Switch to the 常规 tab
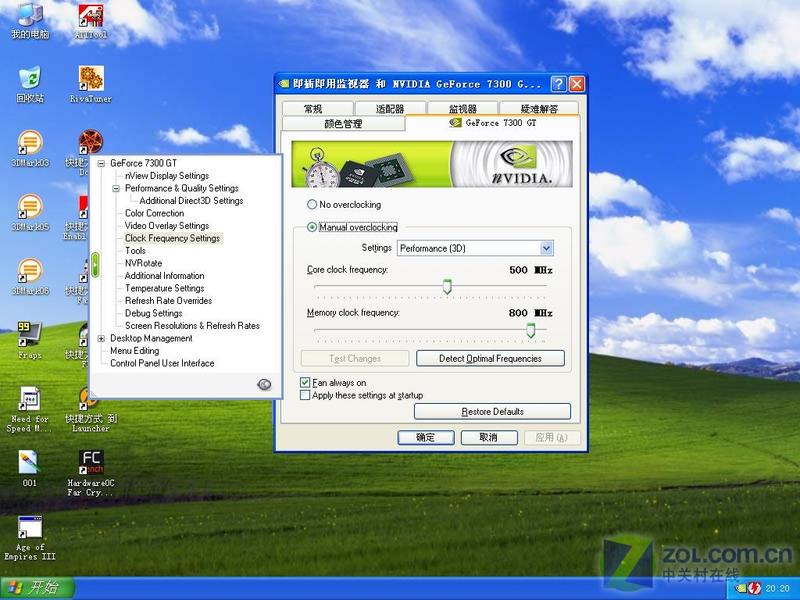The width and height of the screenshot is (800, 600). (317, 109)
